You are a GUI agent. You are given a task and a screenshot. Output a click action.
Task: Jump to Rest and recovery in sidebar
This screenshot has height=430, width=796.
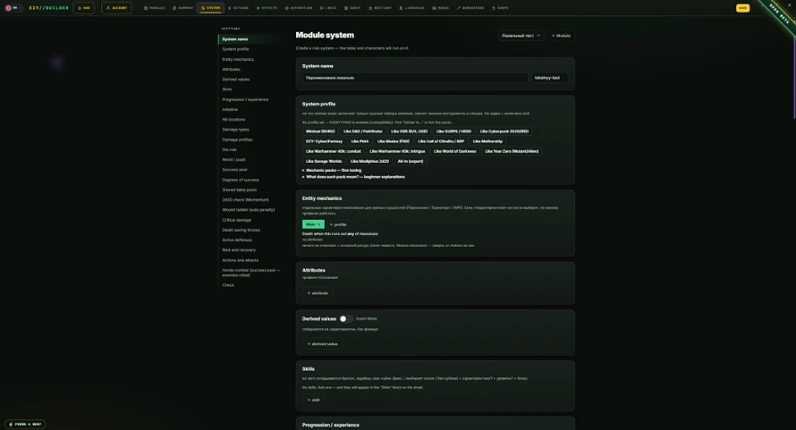(x=239, y=250)
